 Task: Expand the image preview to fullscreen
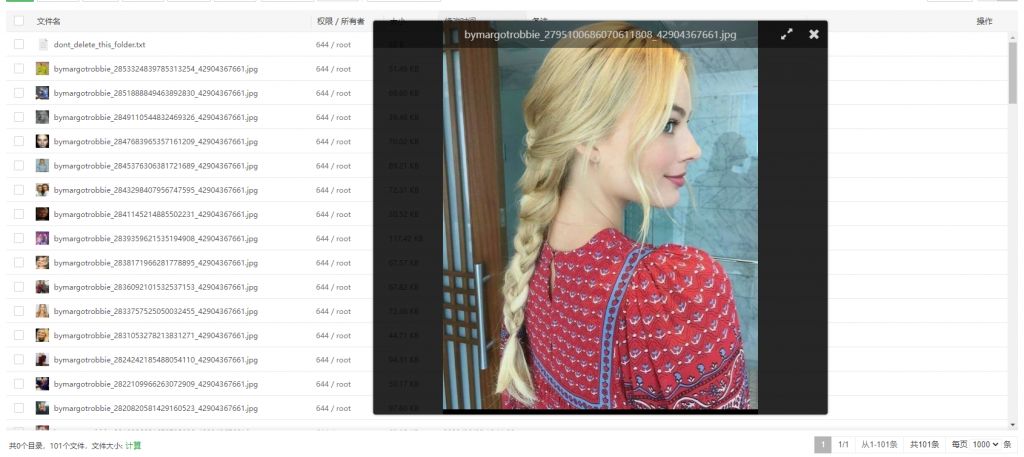coord(787,34)
